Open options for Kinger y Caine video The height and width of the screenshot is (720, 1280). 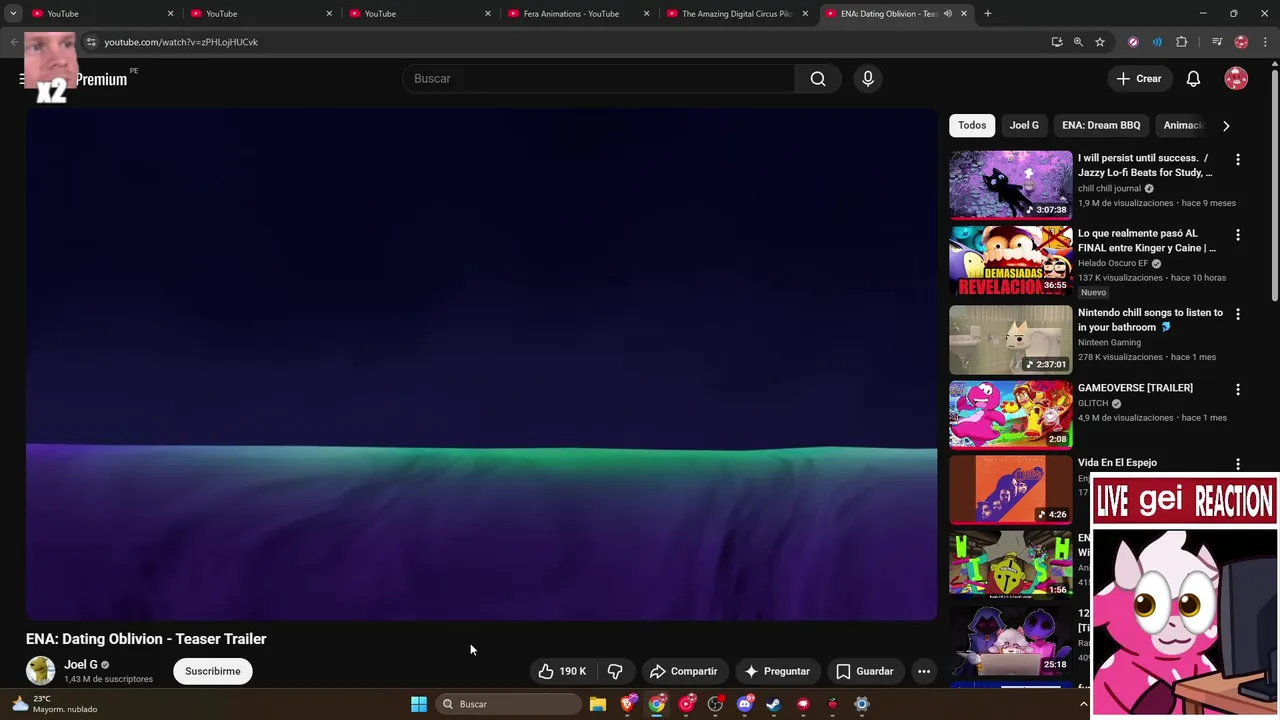1238,235
